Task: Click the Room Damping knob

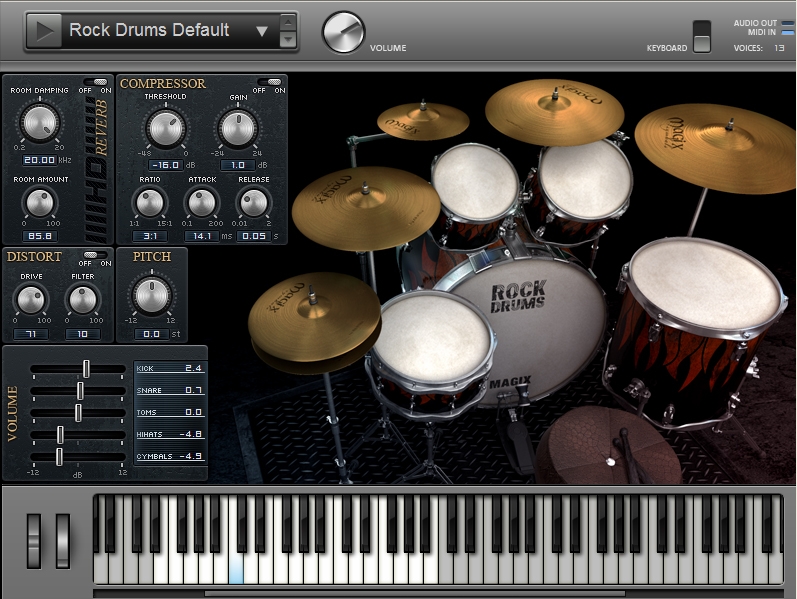Action: (39, 123)
